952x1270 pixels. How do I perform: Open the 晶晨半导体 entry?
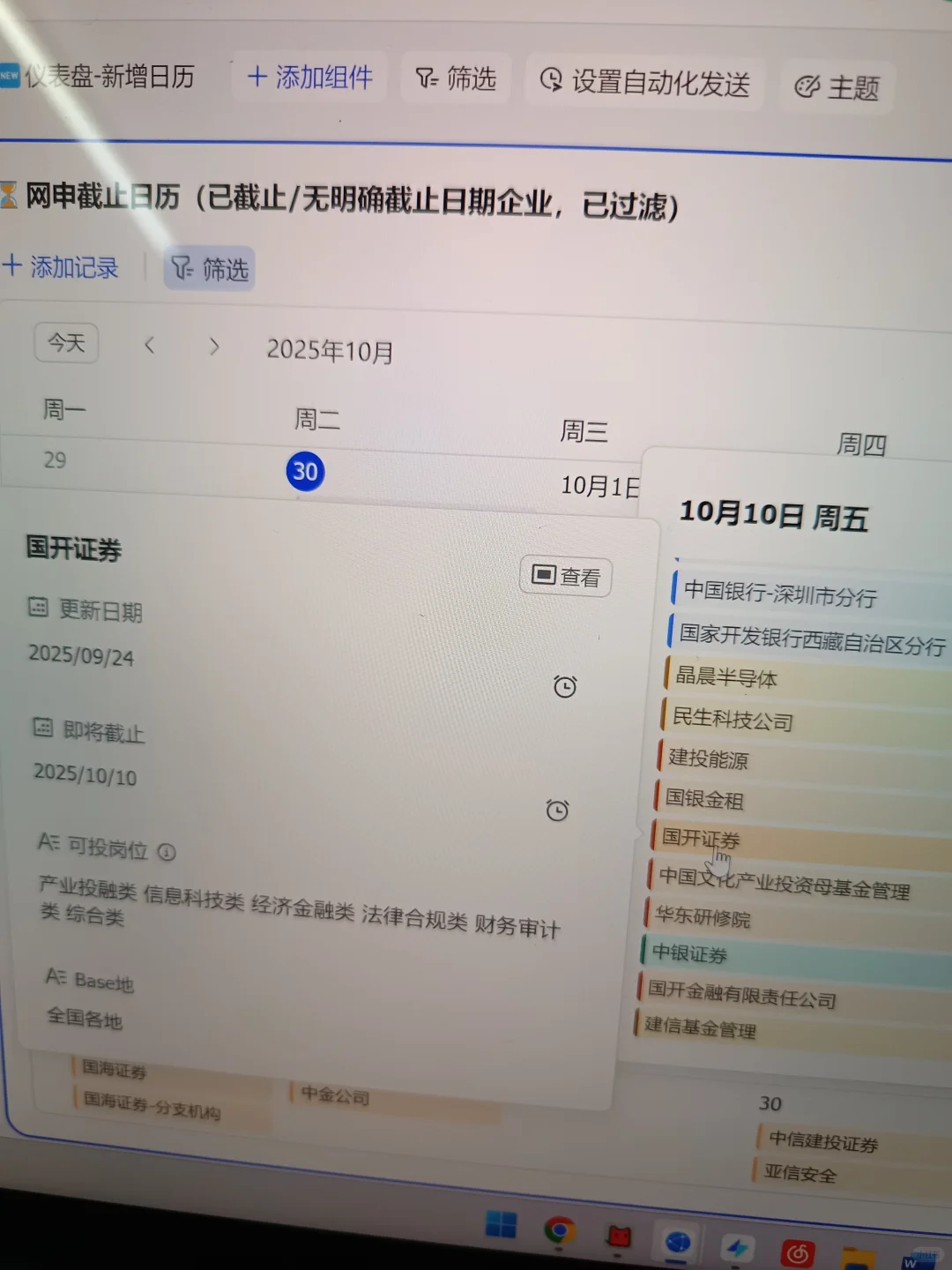[x=806, y=680]
